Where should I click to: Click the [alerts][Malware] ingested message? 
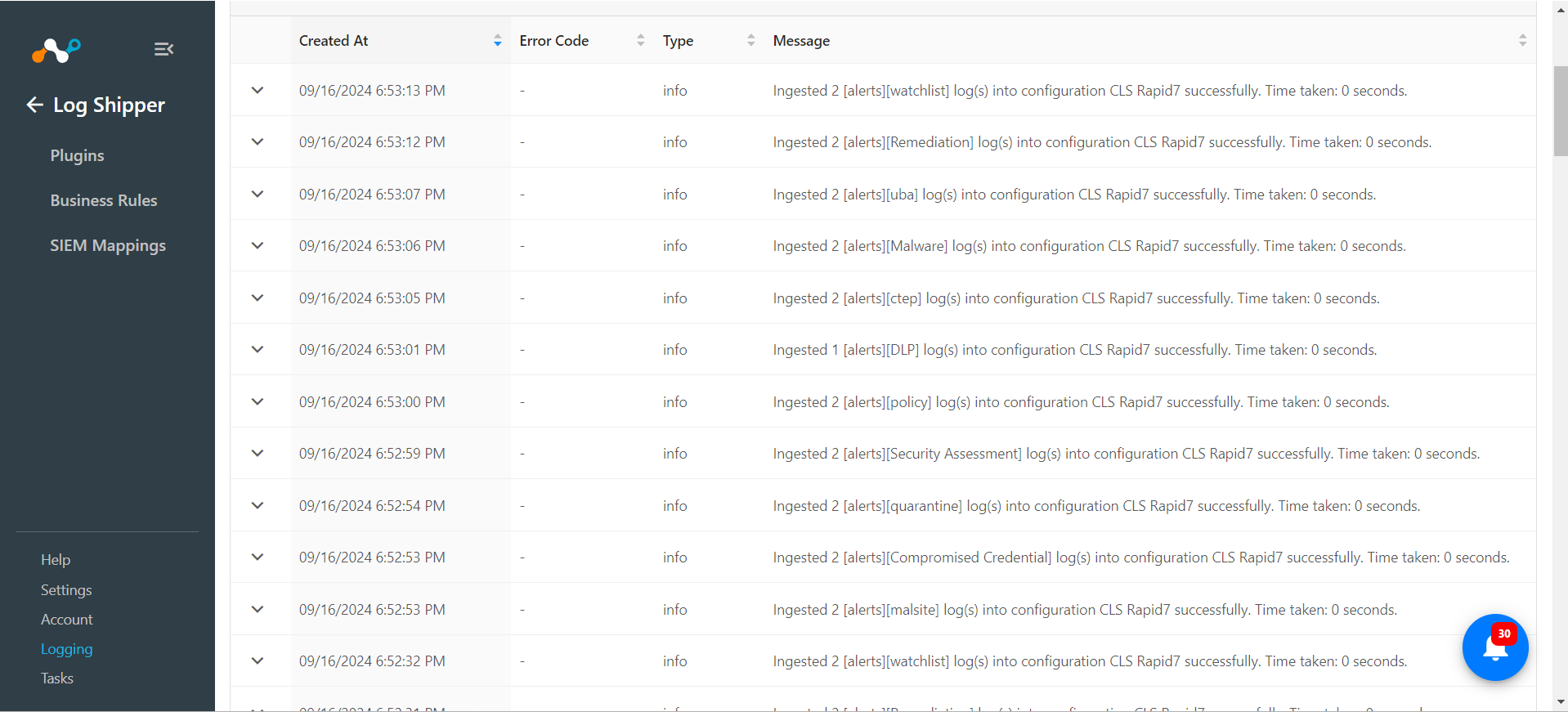(1090, 246)
